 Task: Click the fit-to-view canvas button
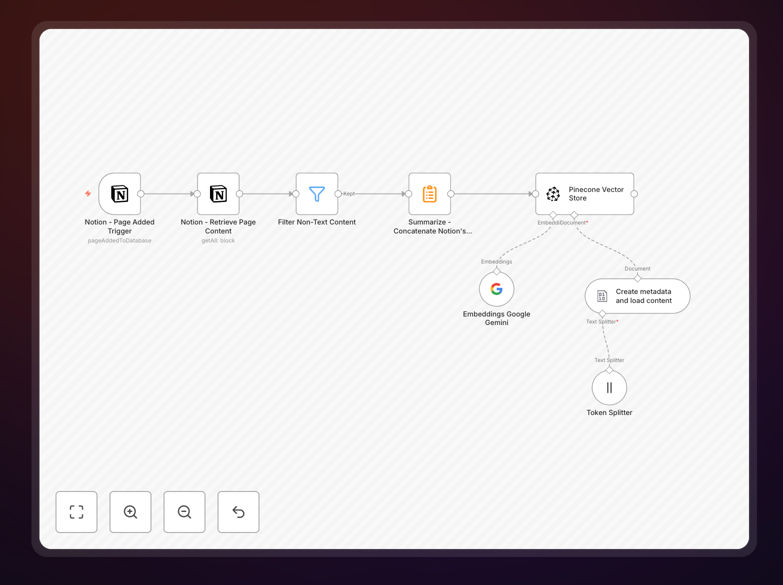76,512
